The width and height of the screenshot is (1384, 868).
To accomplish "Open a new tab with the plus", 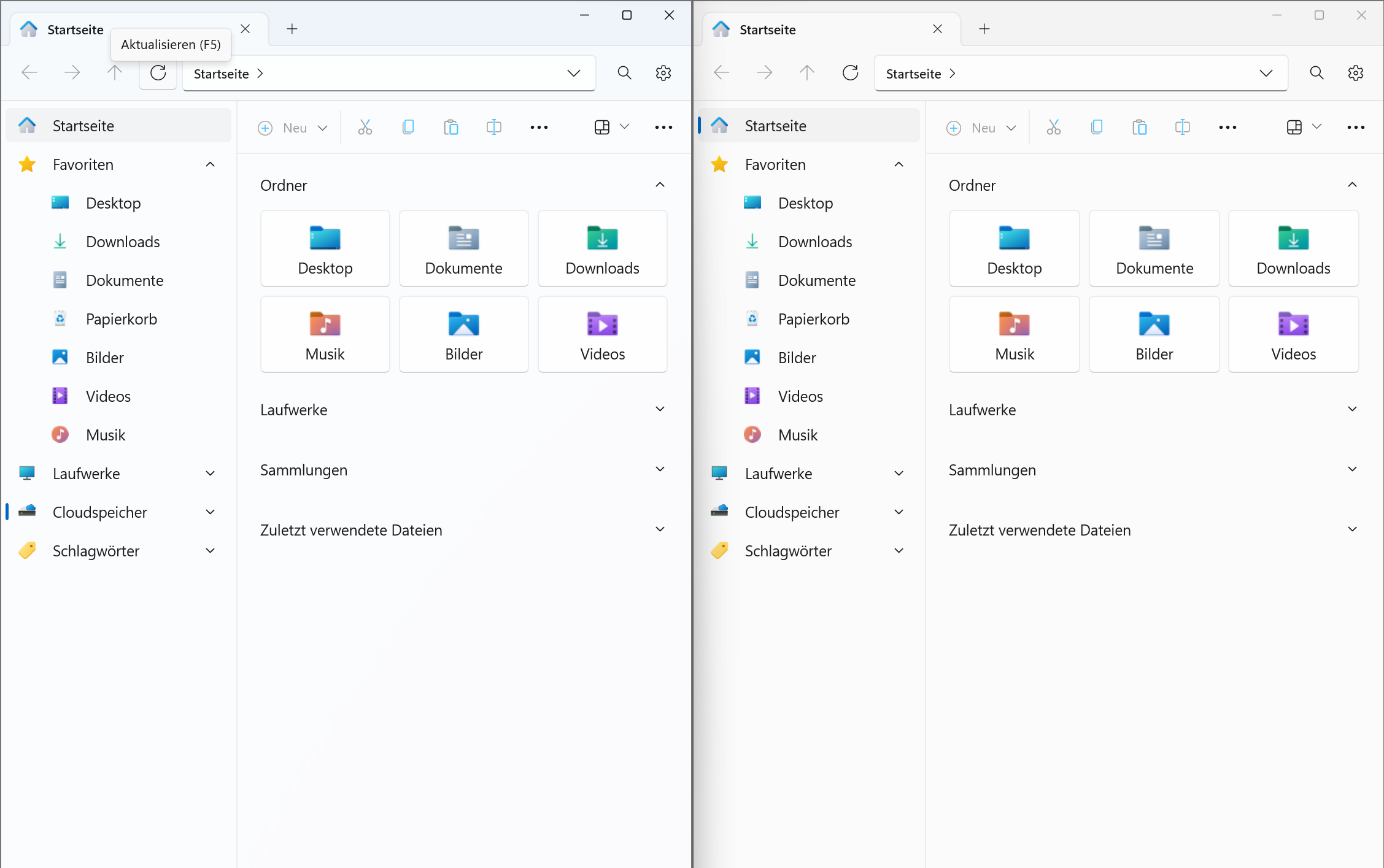I will click(x=292, y=29).
